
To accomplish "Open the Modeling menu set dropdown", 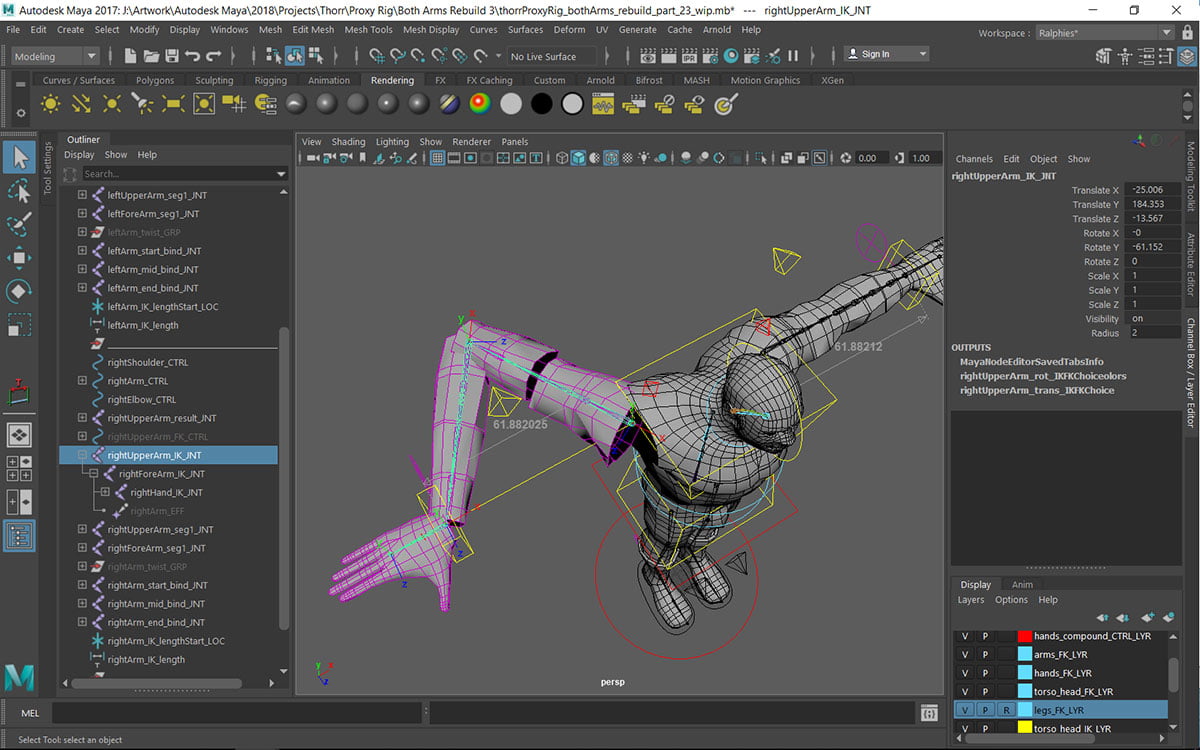I will 54,56.
